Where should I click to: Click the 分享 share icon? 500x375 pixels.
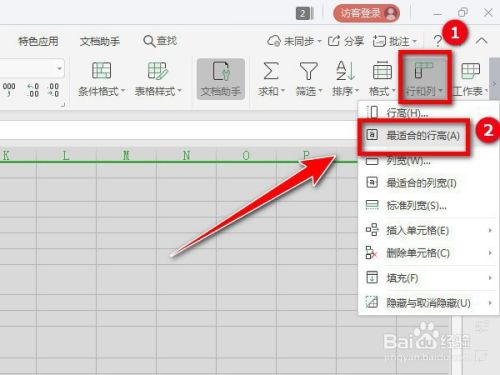coord(334,41)
